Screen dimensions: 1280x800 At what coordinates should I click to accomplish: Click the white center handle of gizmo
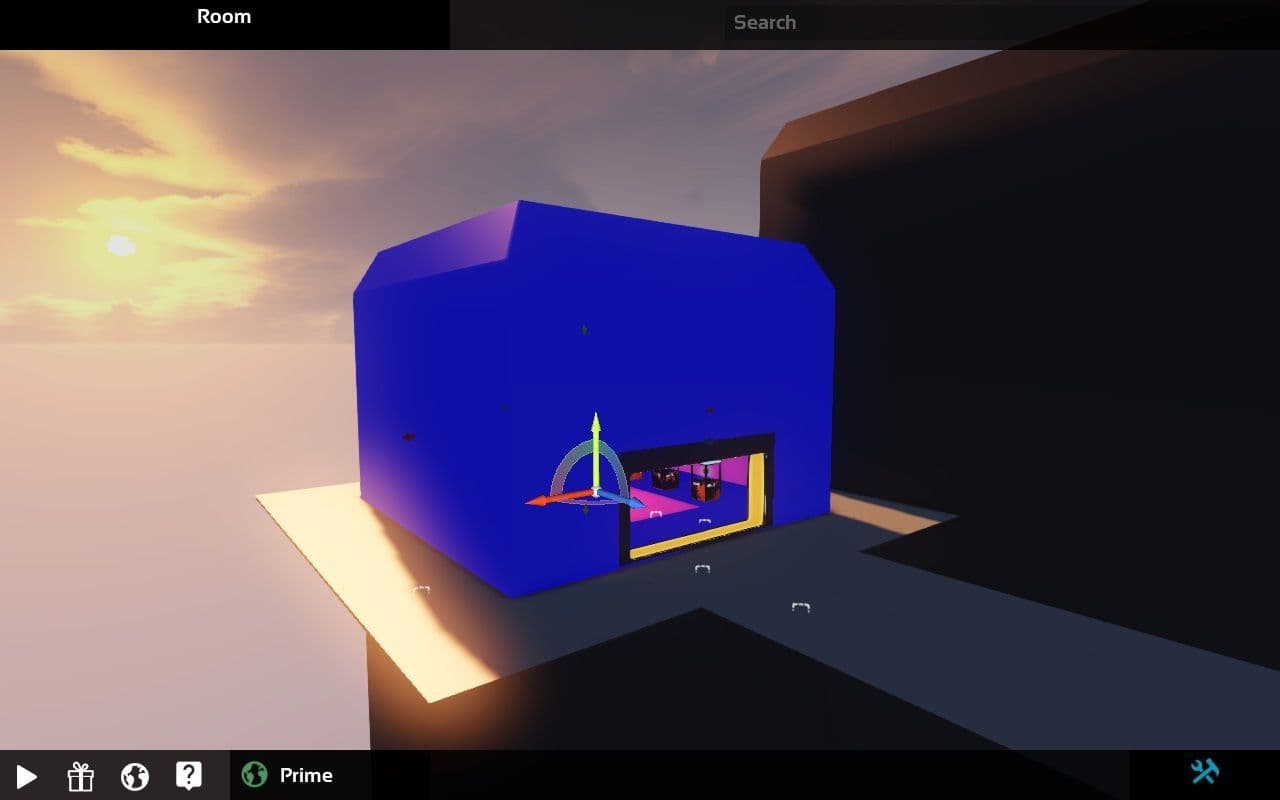(595, 492)
